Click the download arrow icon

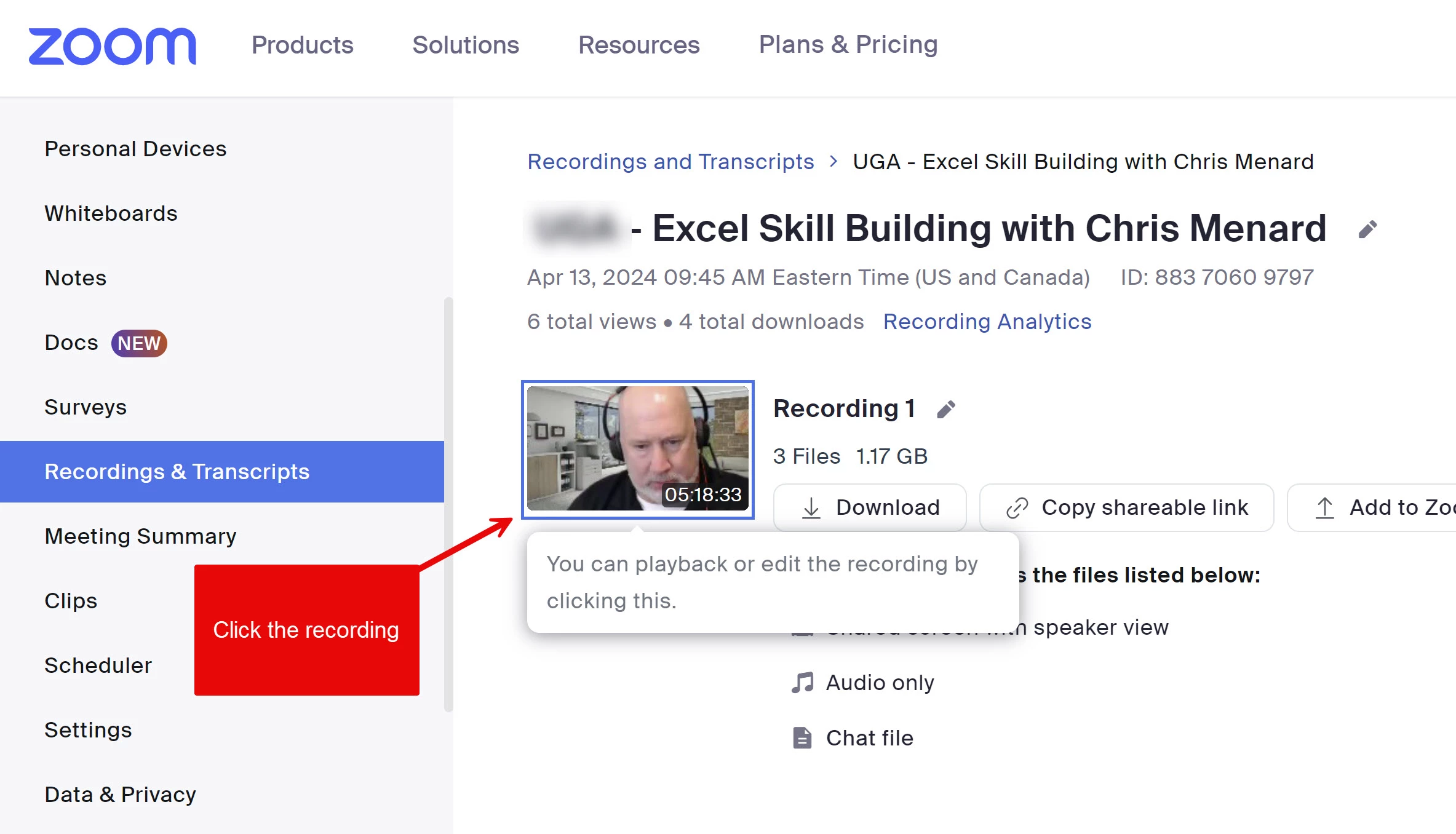811,507
